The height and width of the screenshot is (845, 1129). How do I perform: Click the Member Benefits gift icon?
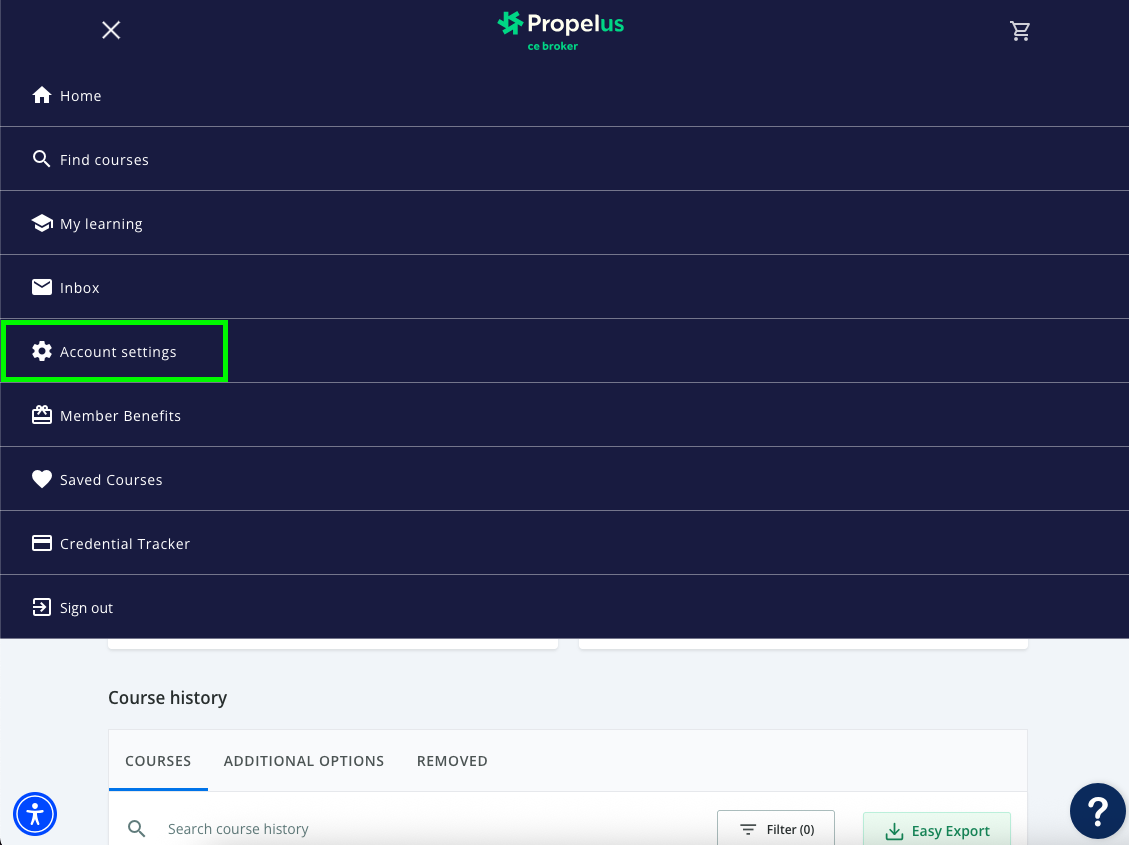(x=42, y=416)
